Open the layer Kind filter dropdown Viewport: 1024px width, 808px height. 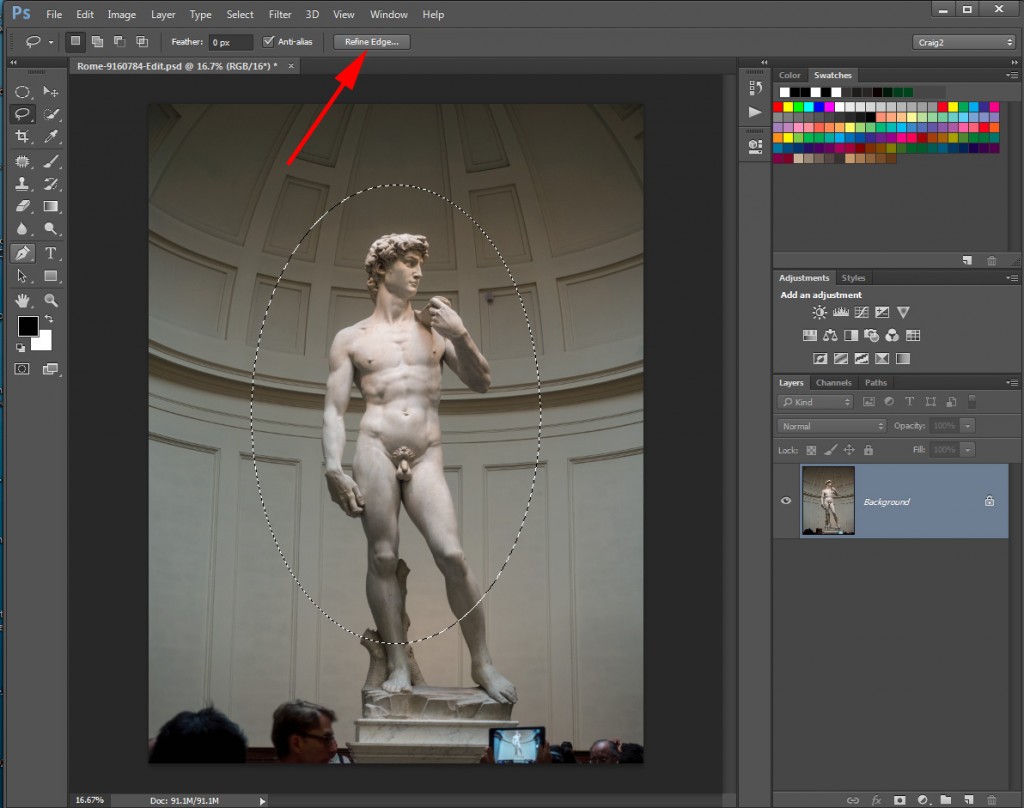(x=815, y=402)
